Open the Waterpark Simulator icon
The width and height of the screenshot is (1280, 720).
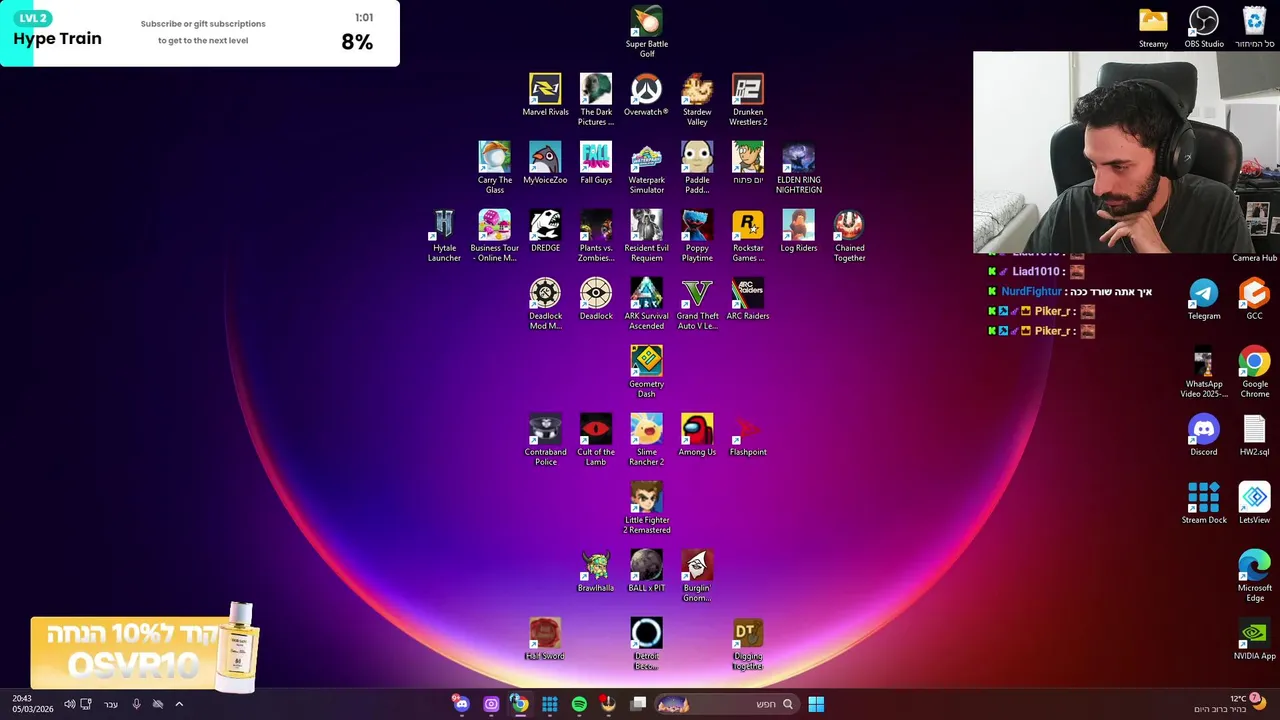point(646,168)
